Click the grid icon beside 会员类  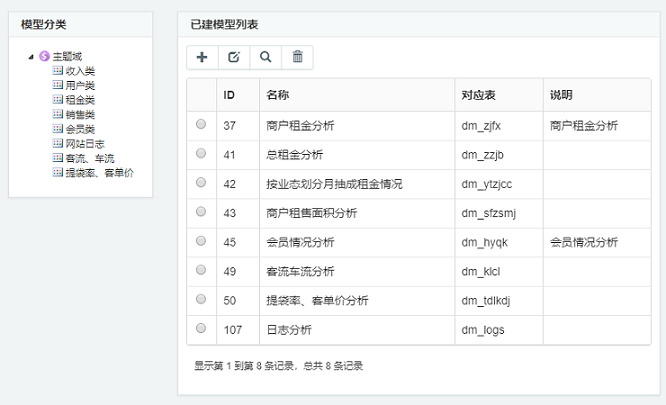click(58, 128)
